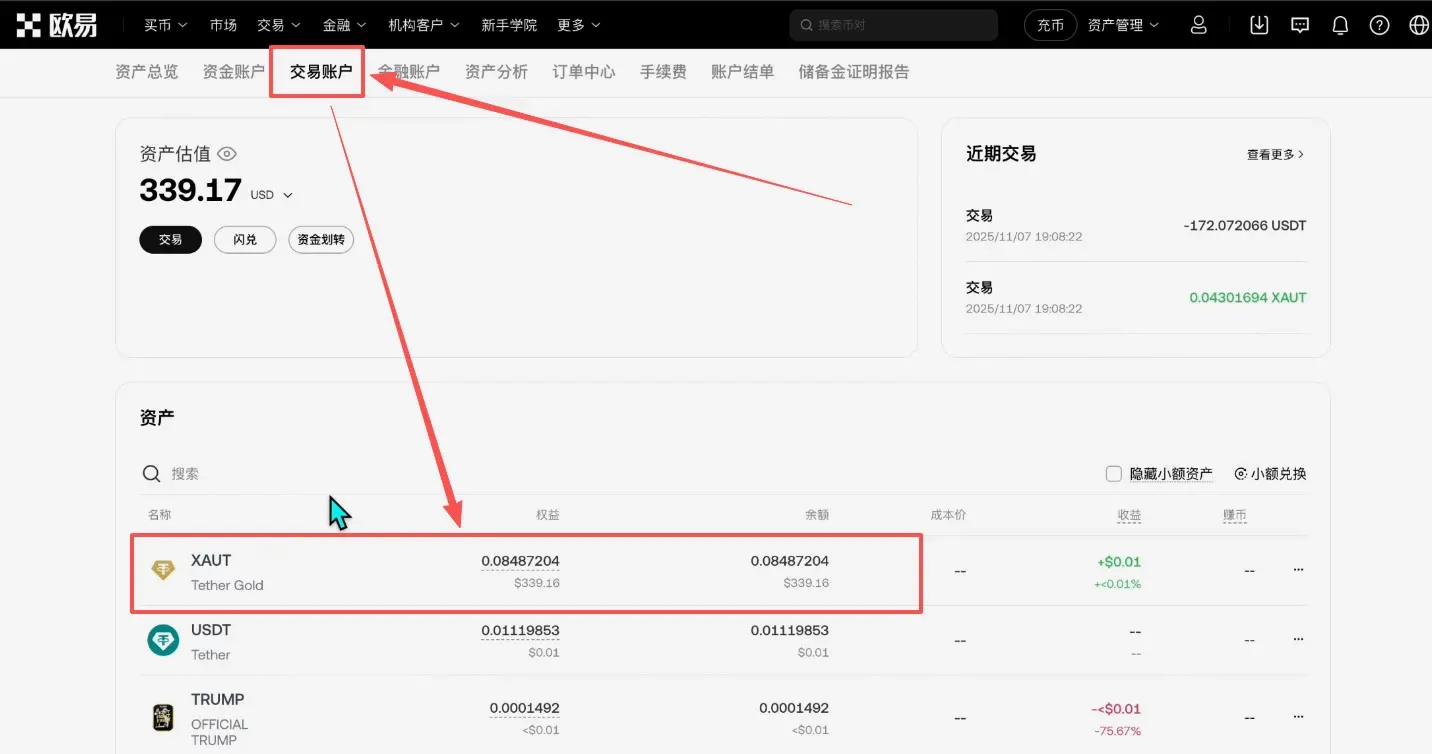Expand the 资产管理 dropdown menu
The image size is (1432, 754).
pos(1122,24)
